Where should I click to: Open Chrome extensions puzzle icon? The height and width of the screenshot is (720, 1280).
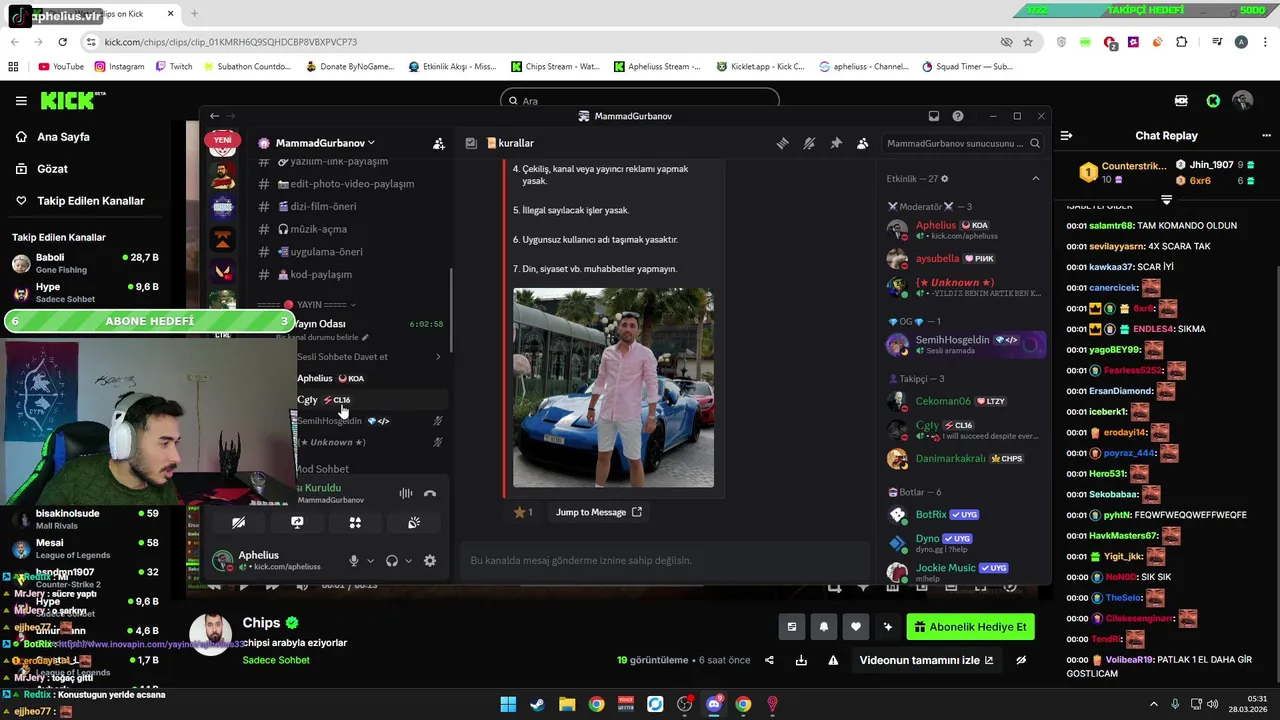coord(1182,42)
